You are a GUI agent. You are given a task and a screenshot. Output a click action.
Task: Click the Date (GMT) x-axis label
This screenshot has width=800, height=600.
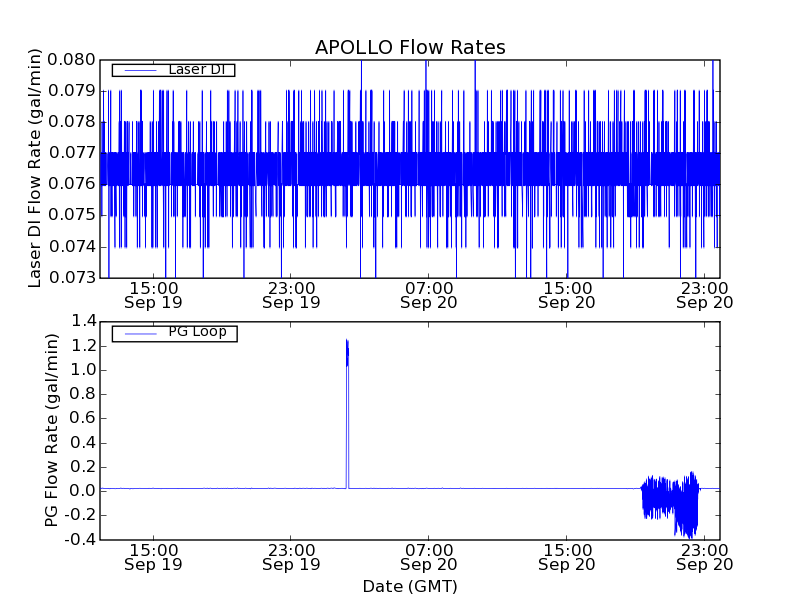[410, 586]
